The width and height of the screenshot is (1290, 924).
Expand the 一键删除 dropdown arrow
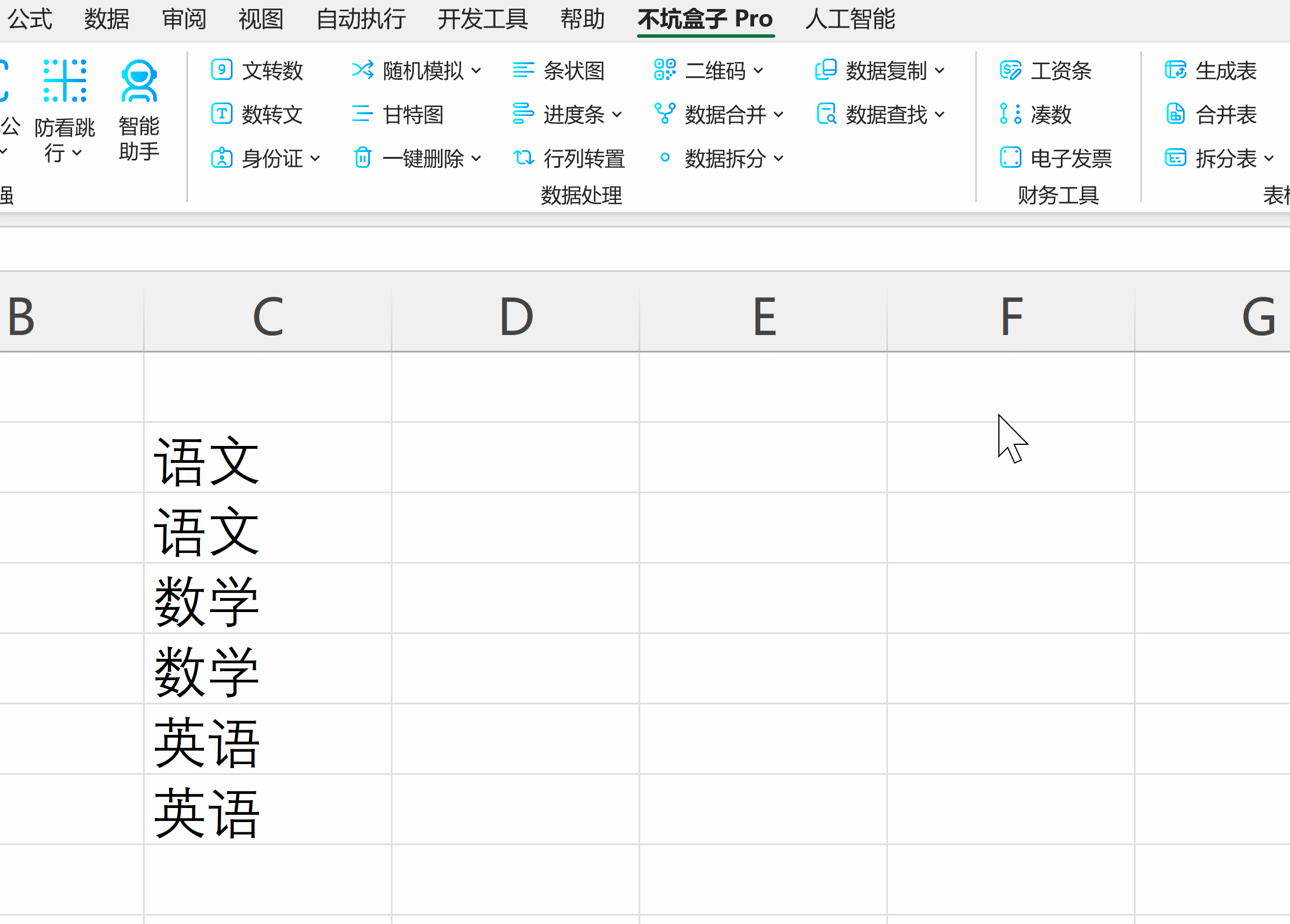[x=476, y=159]
